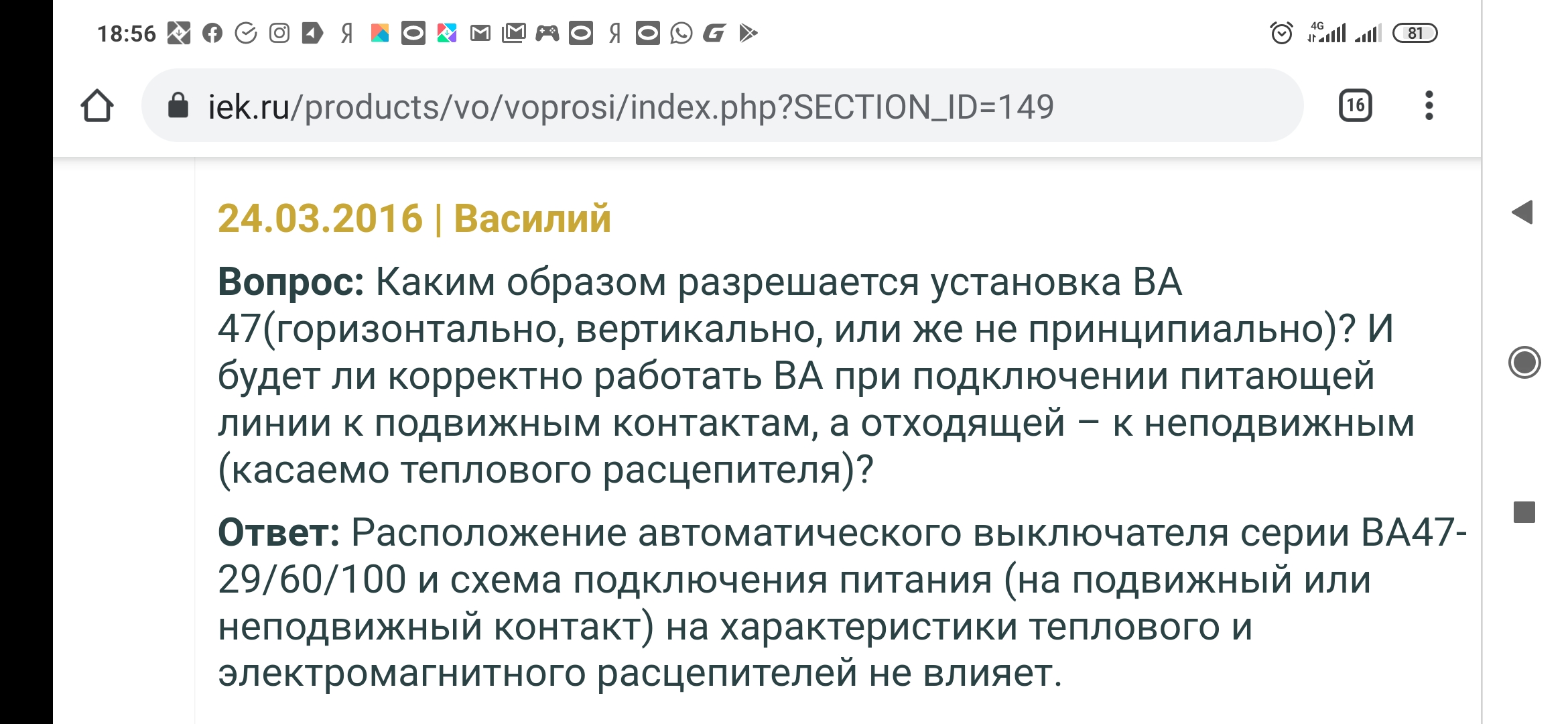
Task: Tap the Facebook notification icon
Action: pyautogui.click(x=212, y=33)
